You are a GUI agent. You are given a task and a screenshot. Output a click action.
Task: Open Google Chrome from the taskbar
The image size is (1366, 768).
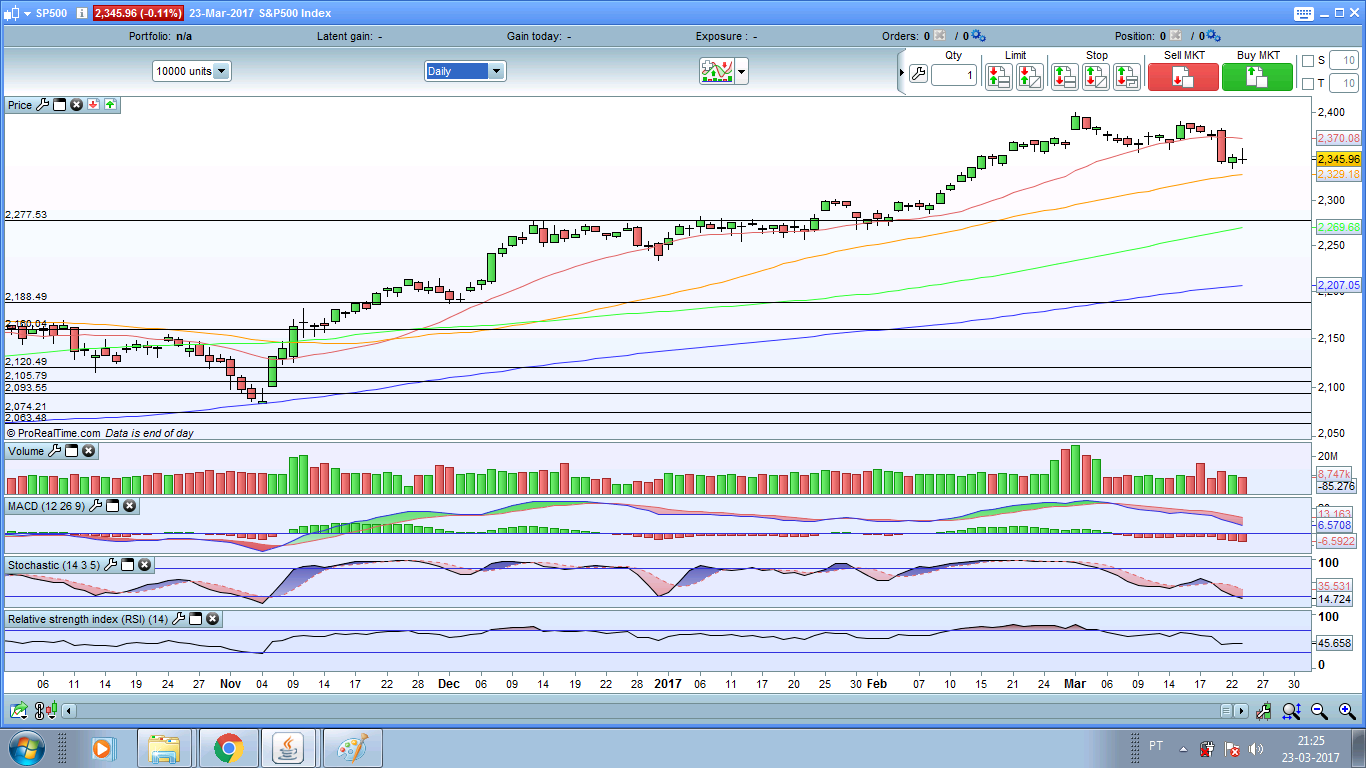pos(228,748)
